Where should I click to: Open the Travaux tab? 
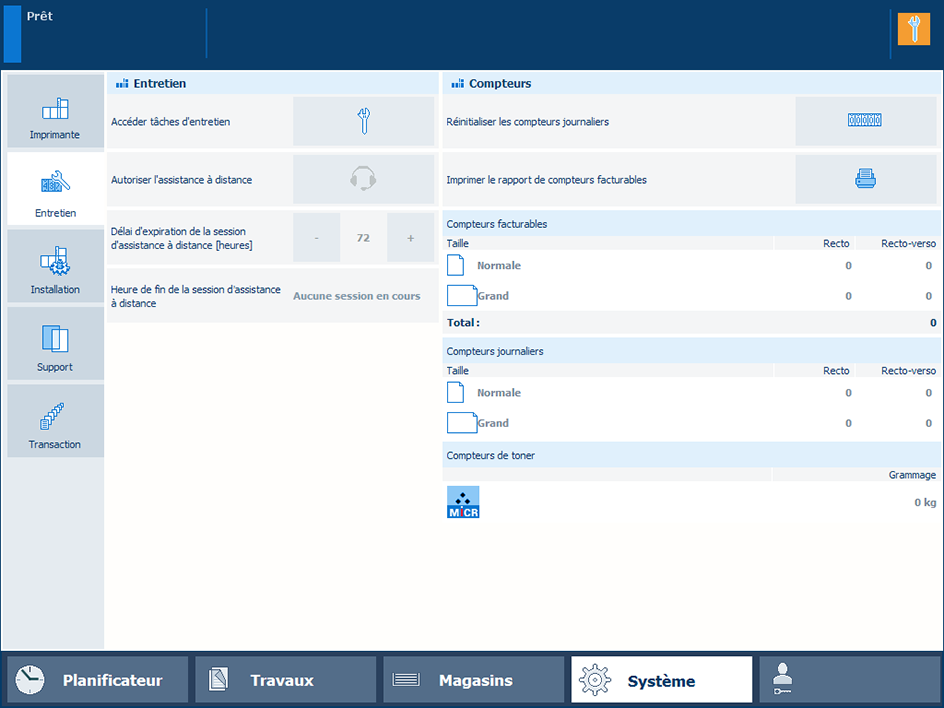(285, 680)
